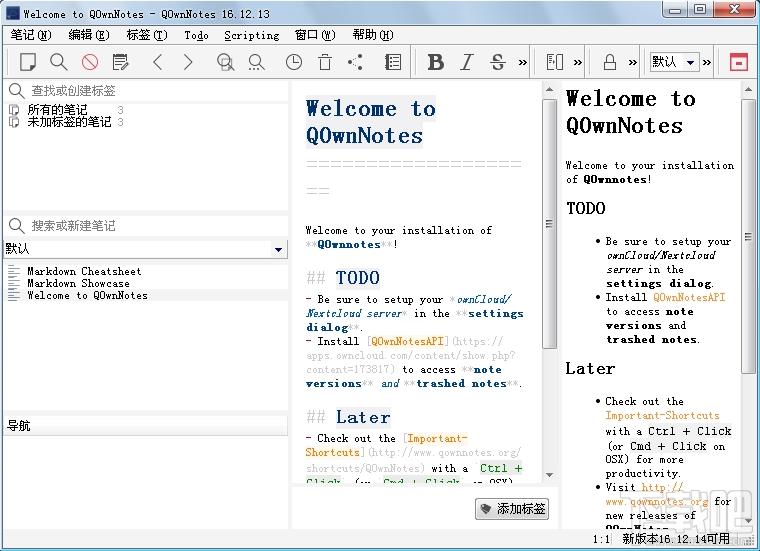
Task: Open the 窗口(W) menu
Action: click(x=315, y=35)
